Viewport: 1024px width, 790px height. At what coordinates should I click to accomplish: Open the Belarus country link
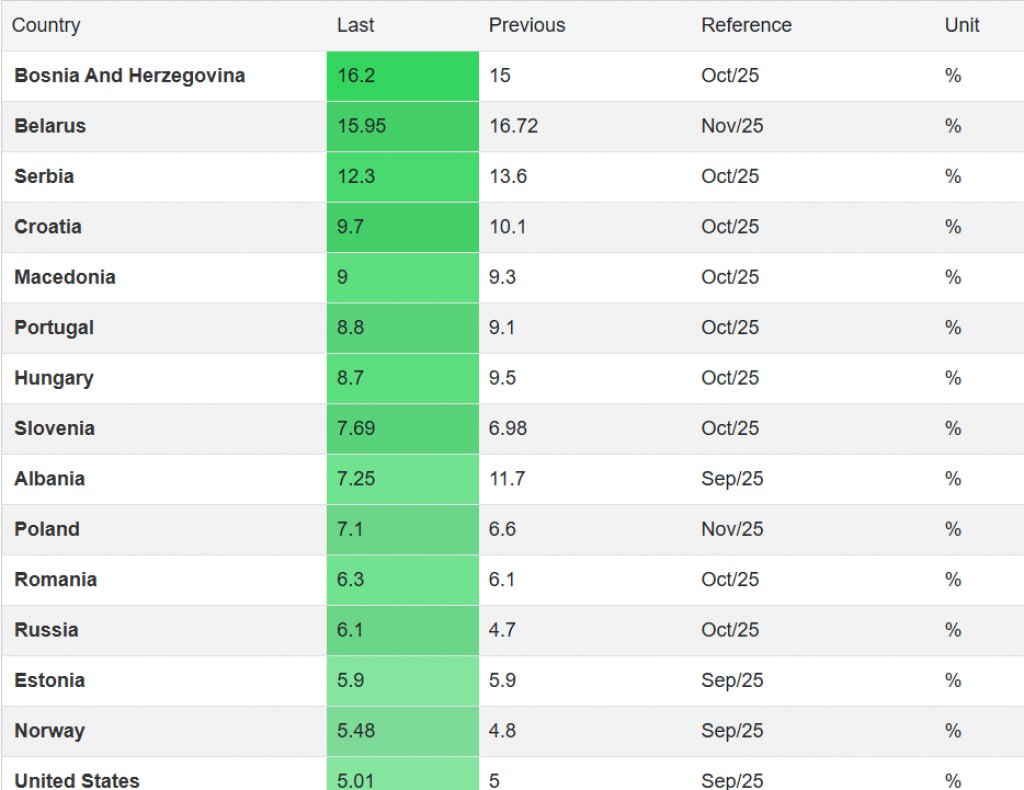tap(50, 126)
